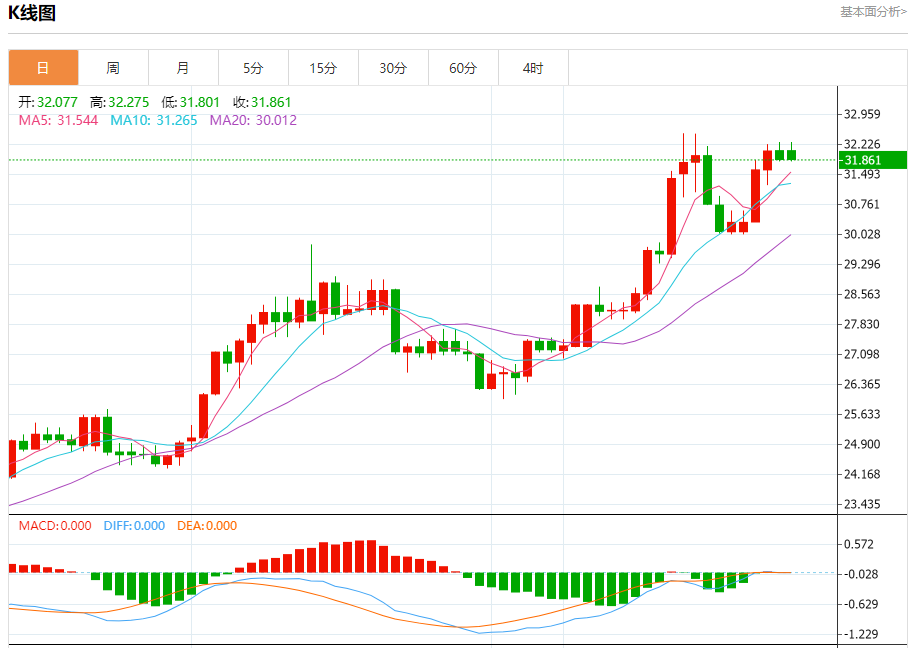912x648 pixels.
Task: Switch to the 15分 chart tab
Action: pos(323,68)
